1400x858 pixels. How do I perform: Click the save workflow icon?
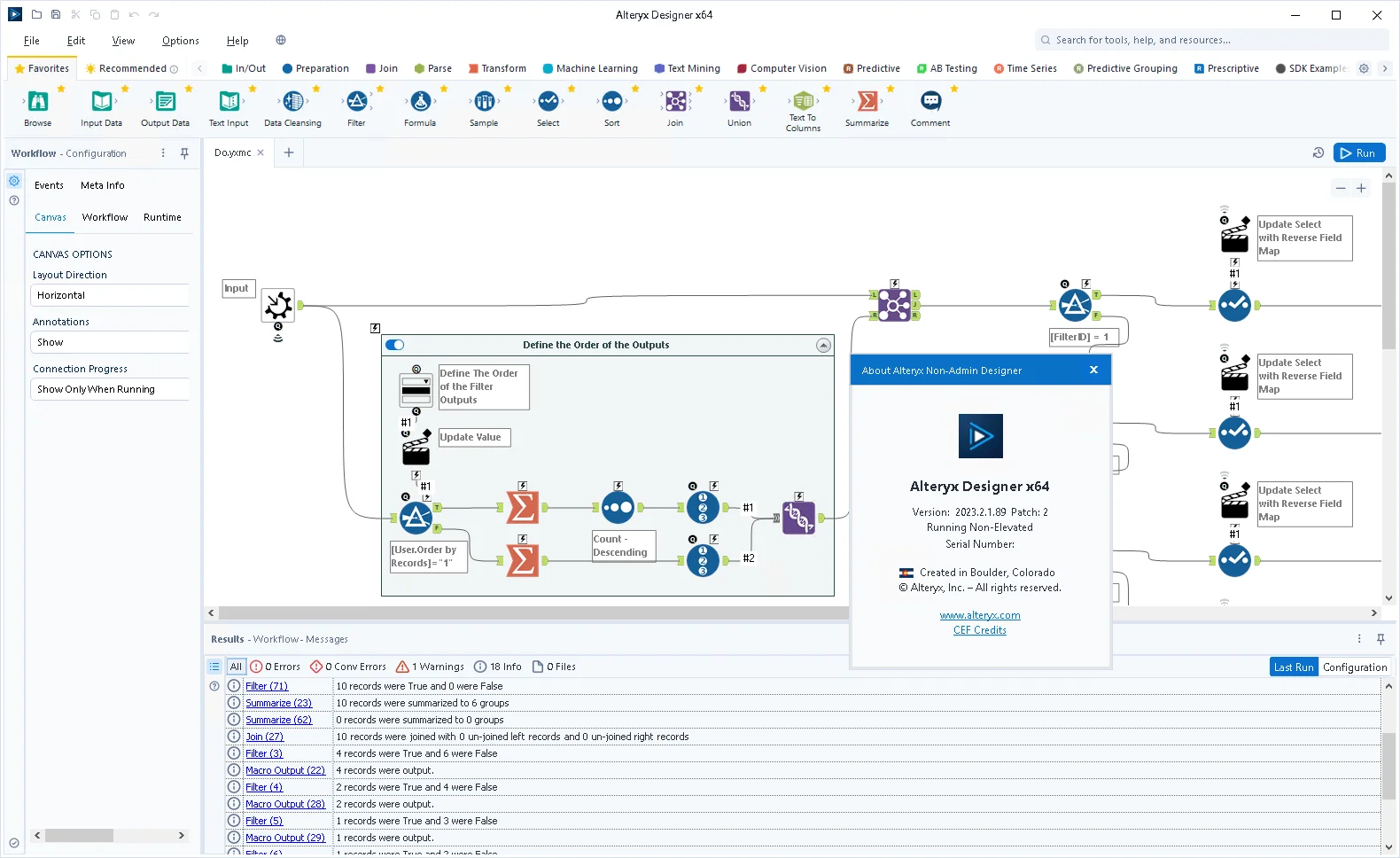pyautogui.click(x=56, y=14)
